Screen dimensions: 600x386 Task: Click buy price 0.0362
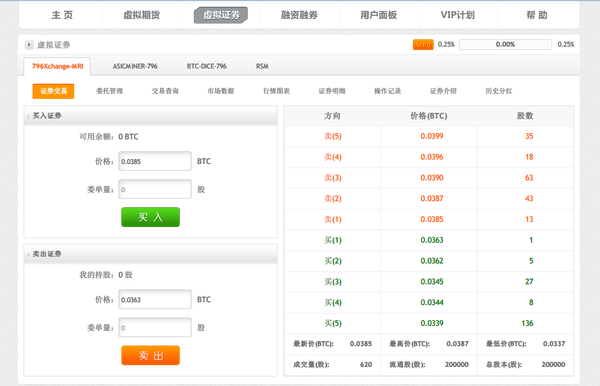tap(432, 261)
